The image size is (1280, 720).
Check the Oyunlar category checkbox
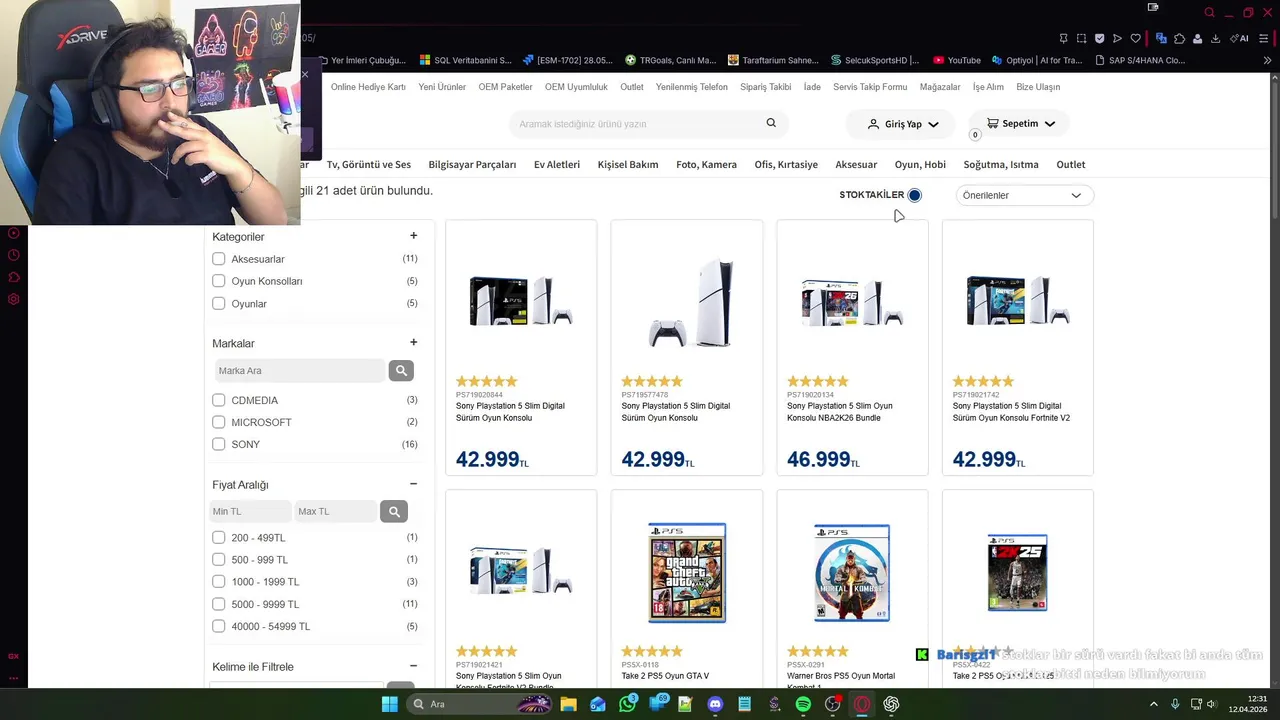(x=219, y=303)
